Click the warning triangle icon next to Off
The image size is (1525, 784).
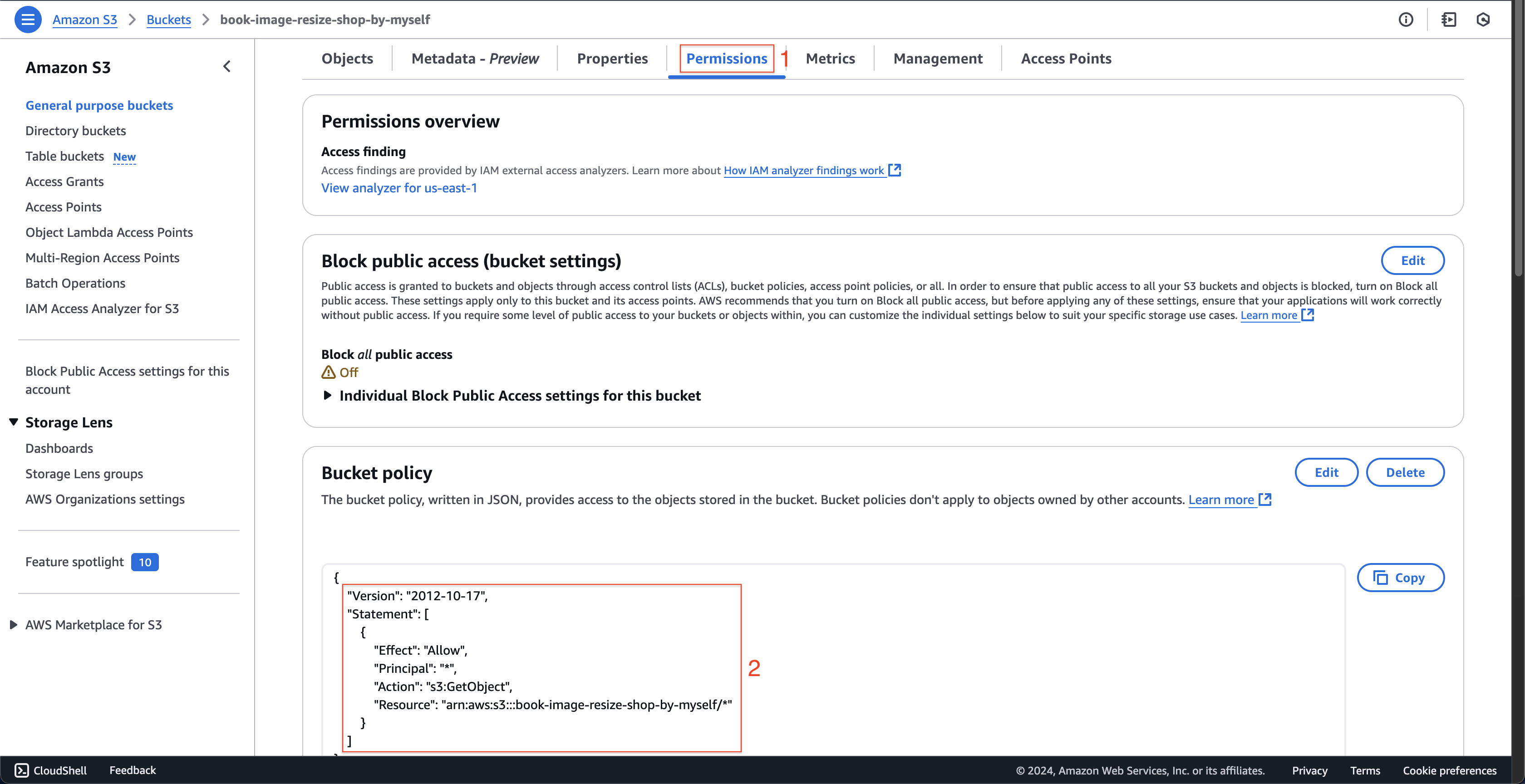pos(329,372)
